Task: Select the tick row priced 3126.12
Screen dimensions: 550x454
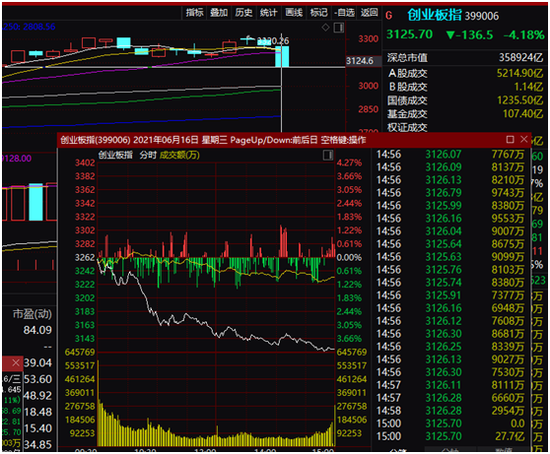Action: pyautogui.click(x=450, y=321)
